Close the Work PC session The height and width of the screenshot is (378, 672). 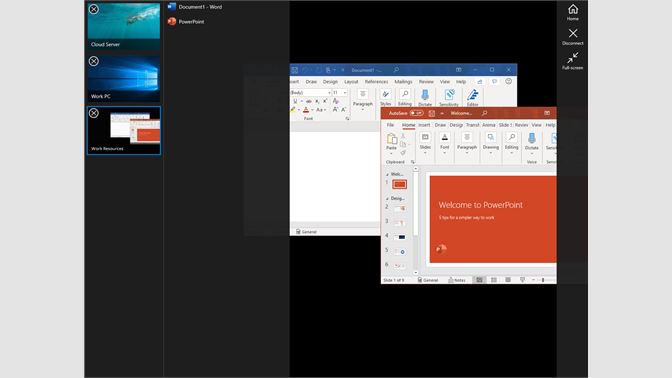click(x=93, y=61)
